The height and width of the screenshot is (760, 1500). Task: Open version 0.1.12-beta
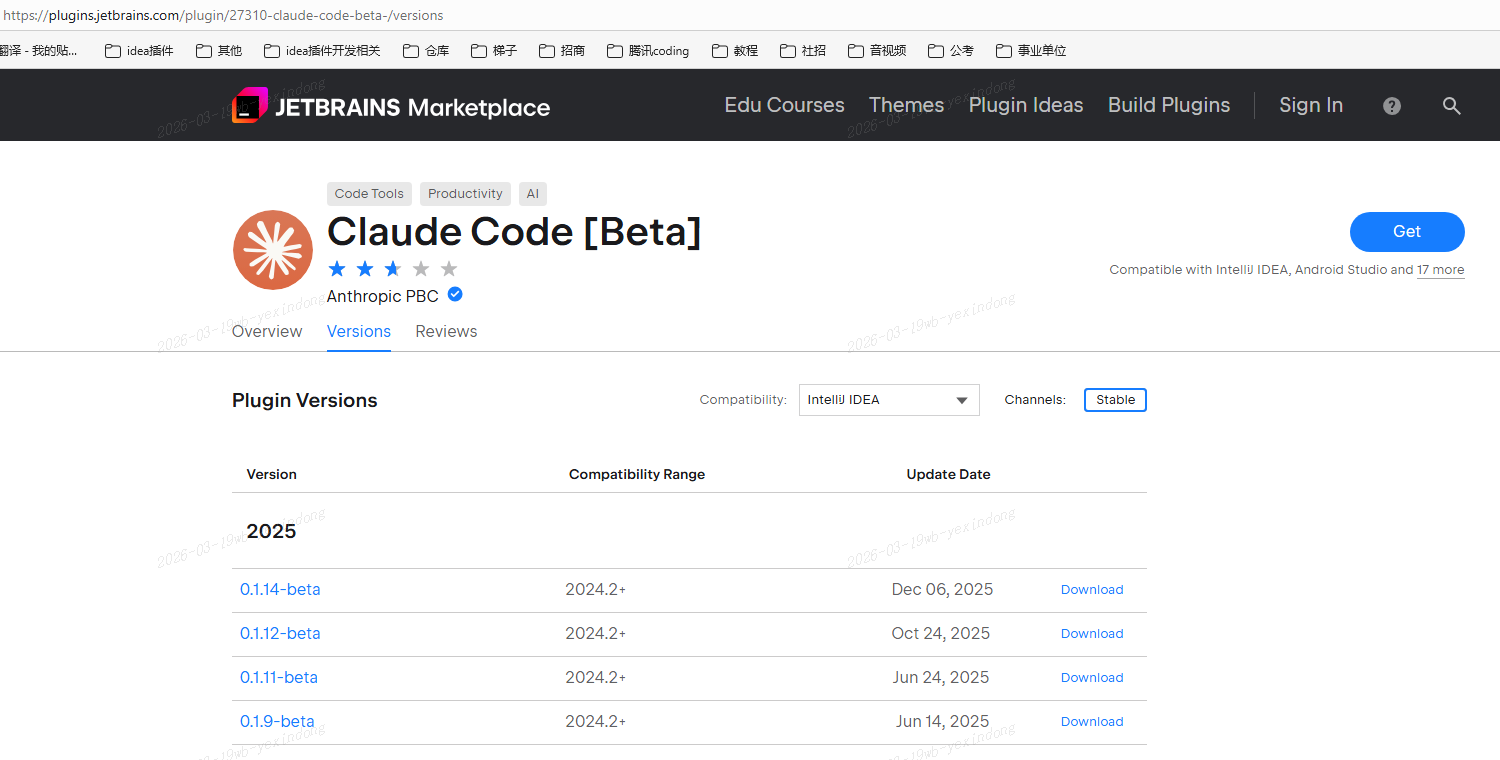(x=280, y=634)
